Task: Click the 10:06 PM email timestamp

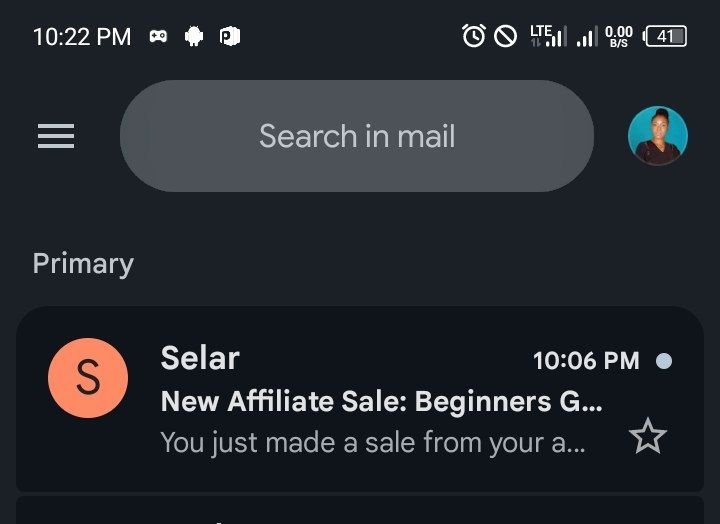Action: tap(586, 361)
